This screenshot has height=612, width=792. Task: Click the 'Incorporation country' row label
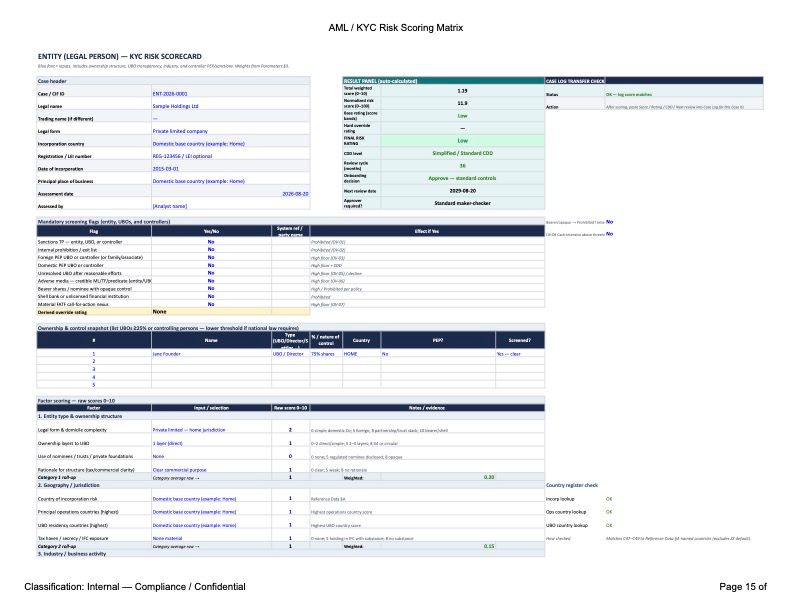61,144
